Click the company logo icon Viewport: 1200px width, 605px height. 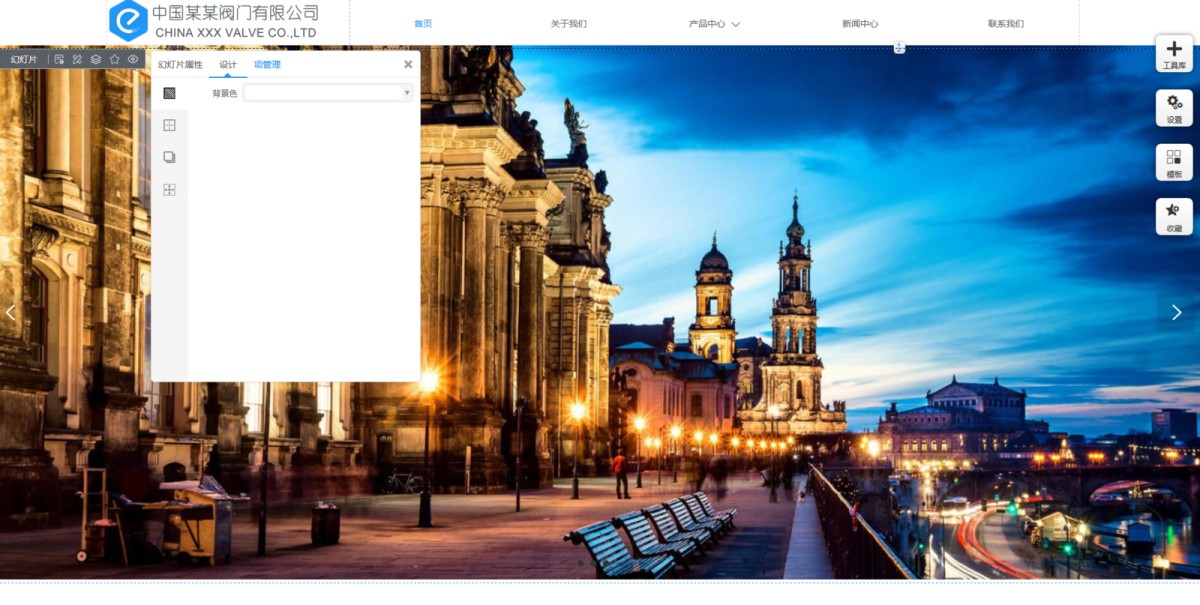pyautogui.click(x=128, y=20)
